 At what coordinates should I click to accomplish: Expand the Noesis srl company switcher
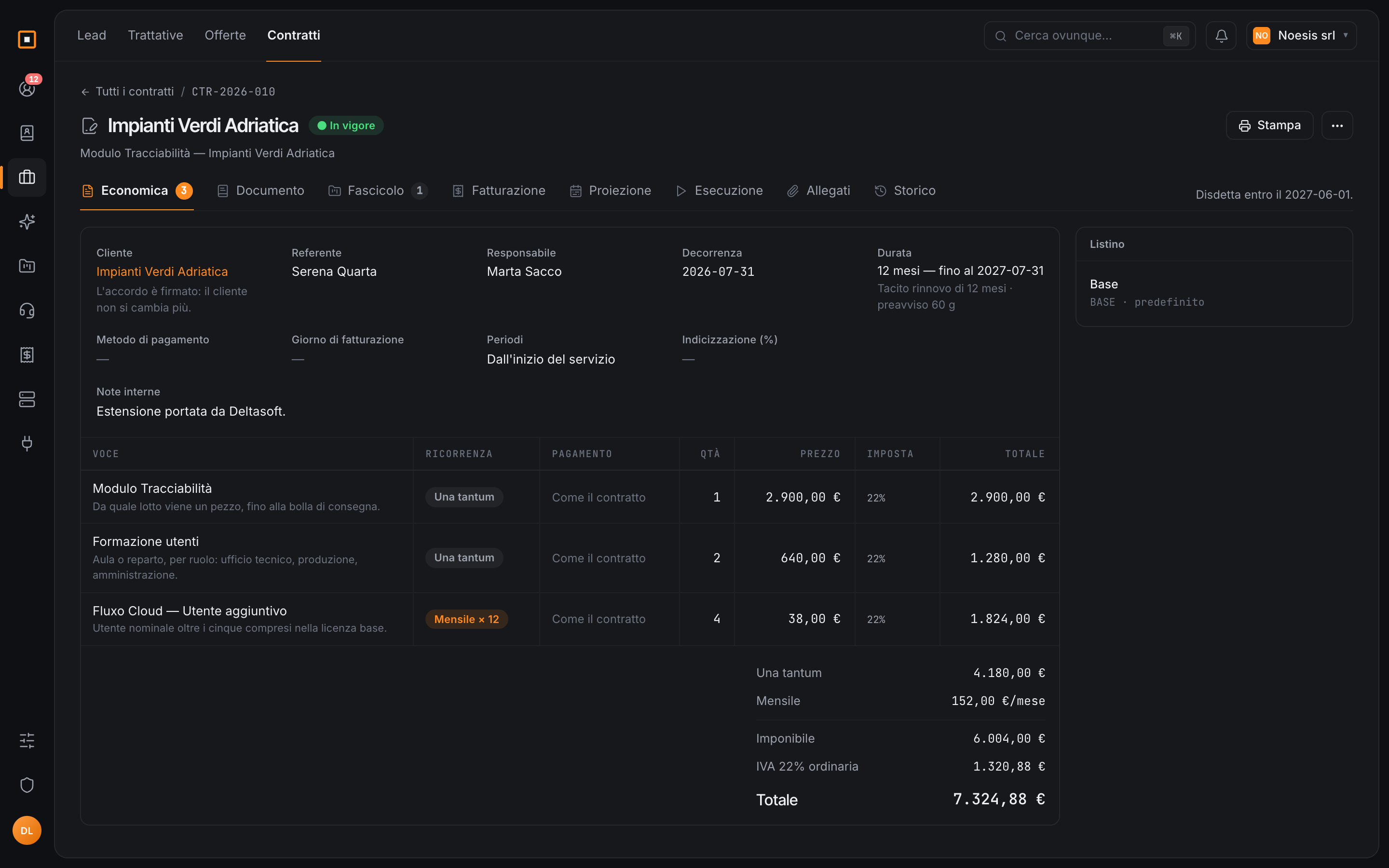(x=1301, y=36)
